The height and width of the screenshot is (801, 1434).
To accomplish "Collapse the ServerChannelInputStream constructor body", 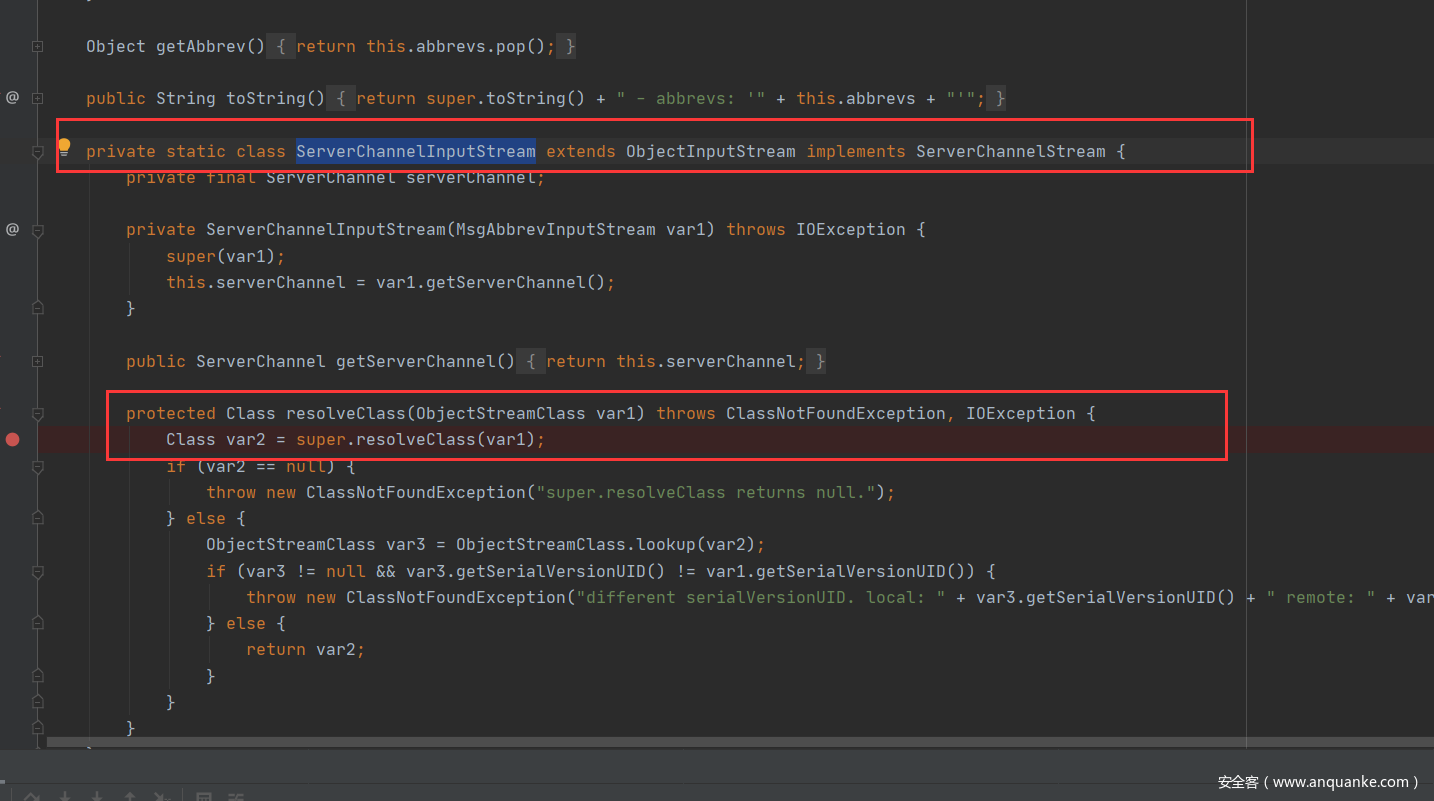I will click(x=37, y=230).
